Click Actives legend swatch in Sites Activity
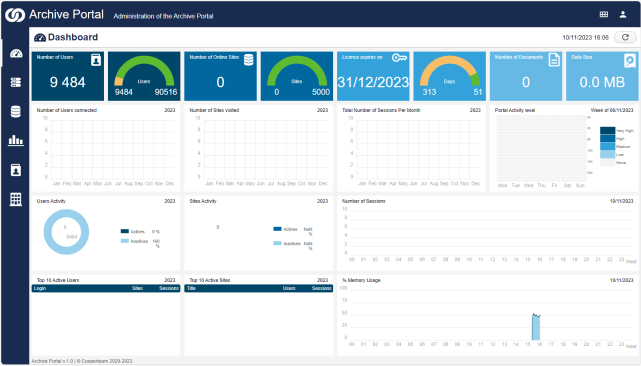 (277, 229)
